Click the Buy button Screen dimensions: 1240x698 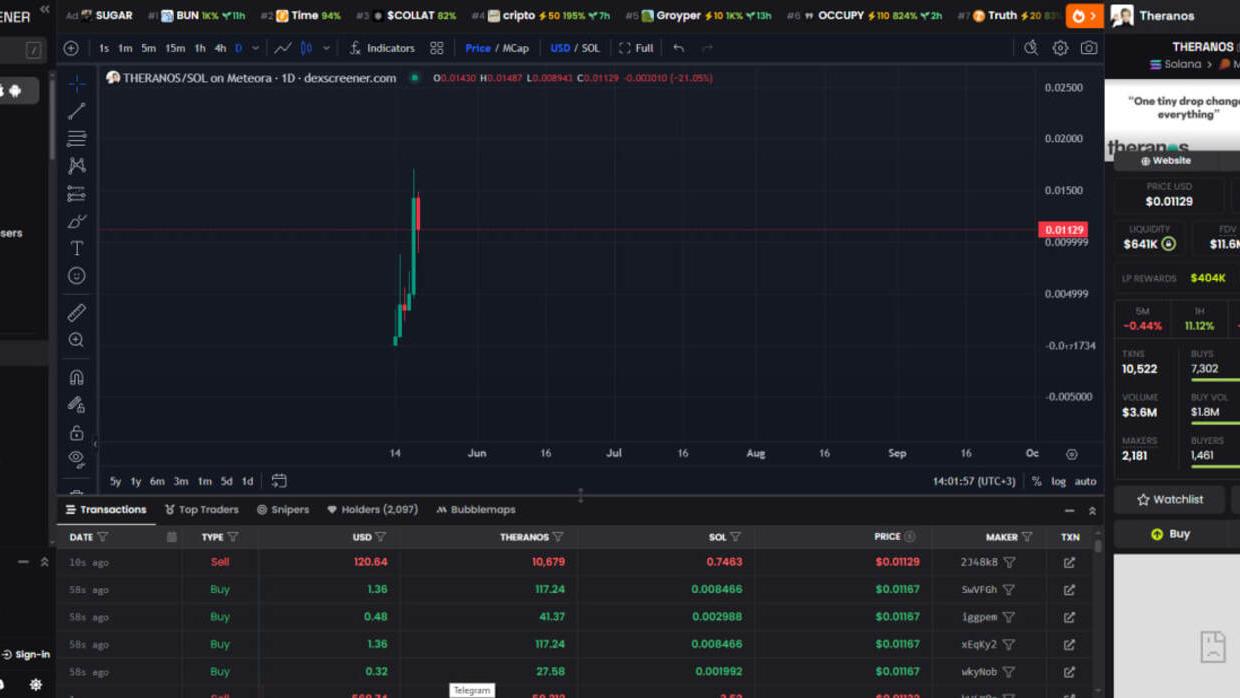(x=1170, y=534)
